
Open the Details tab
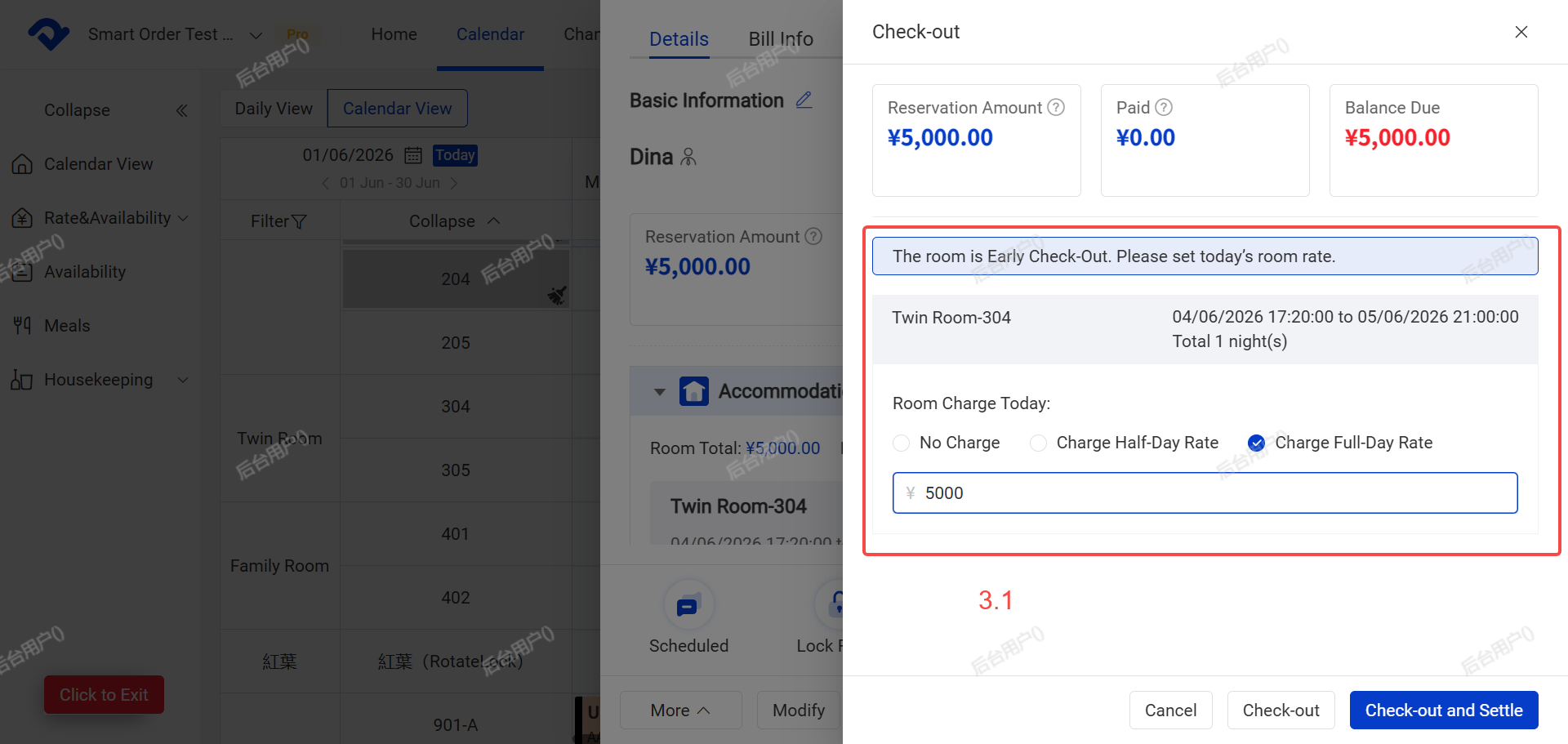[679, 39]
